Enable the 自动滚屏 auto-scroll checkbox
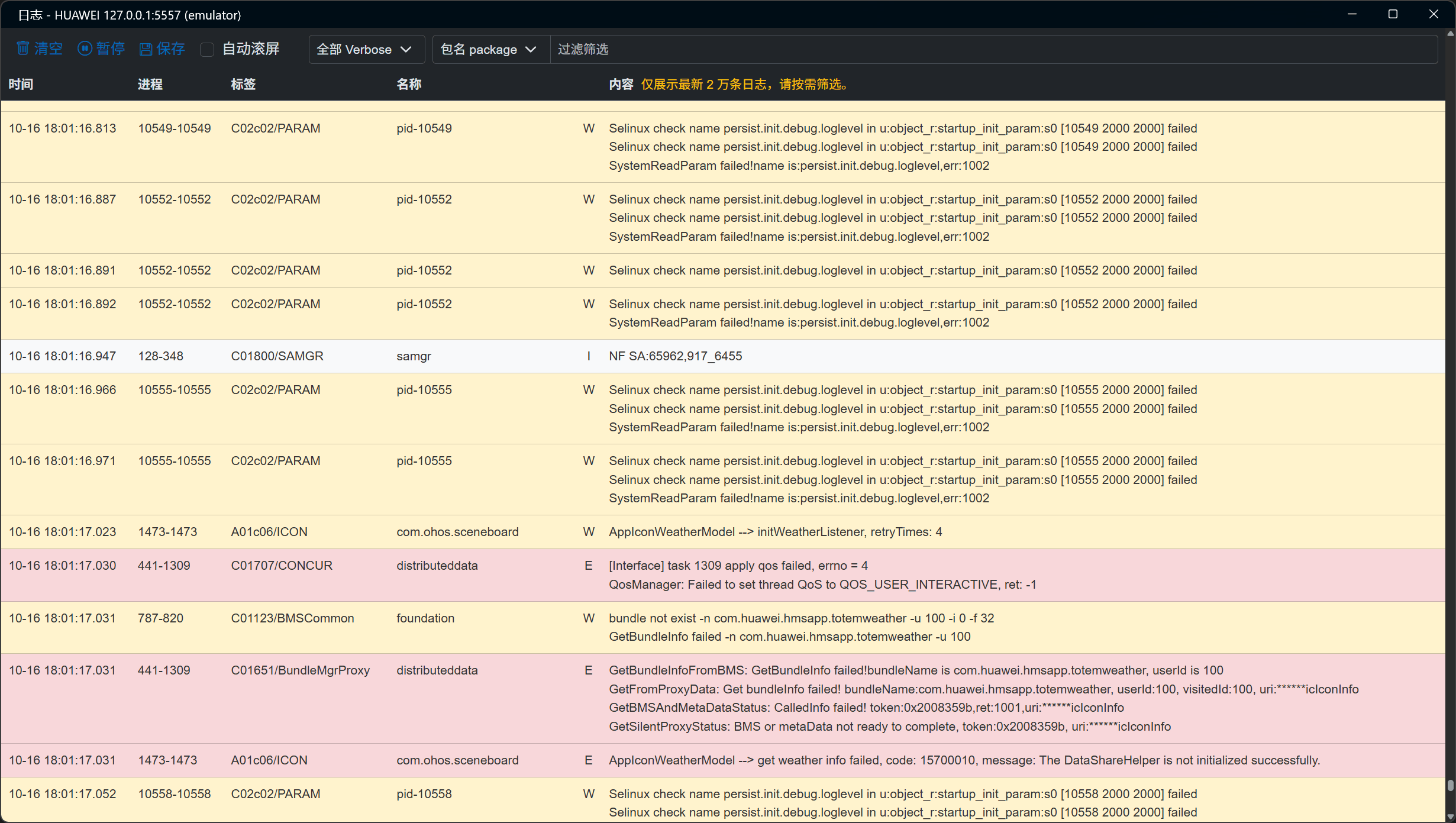The width and height of the screenshot is (1456, 823). pyautogui.click(x=207, y=50)
